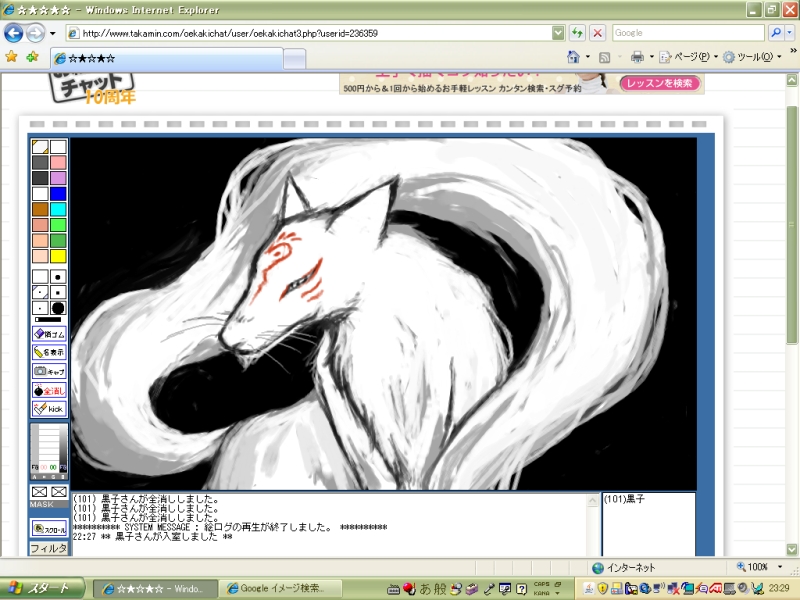Pick the lavender purple color swatch
Image resolution: width=800 pixels, height=600 pixels.
(58, 178)
